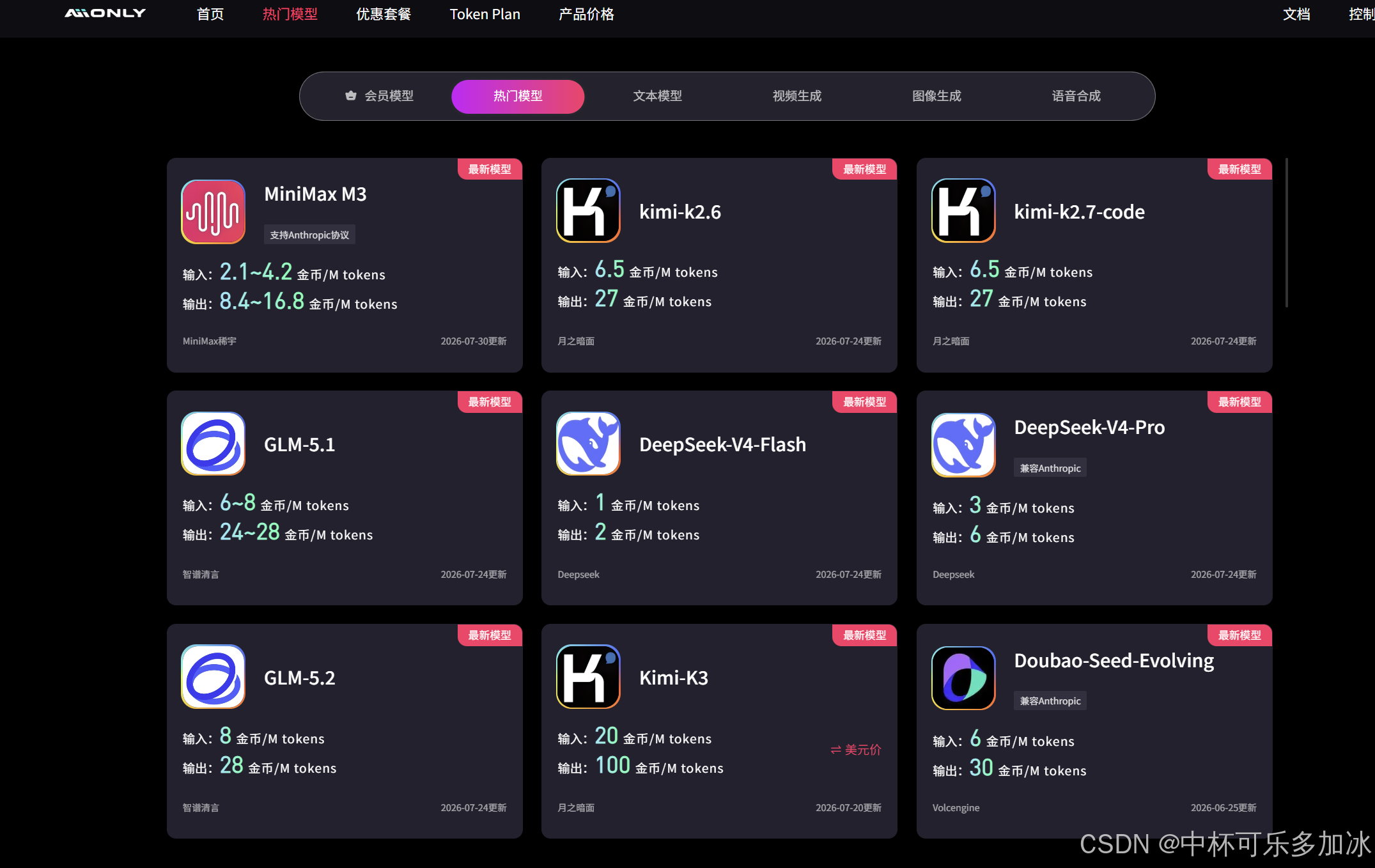Open the 优惠套餐 nav item
This screenshot has width=1375, height=868.
coord(384,14)
